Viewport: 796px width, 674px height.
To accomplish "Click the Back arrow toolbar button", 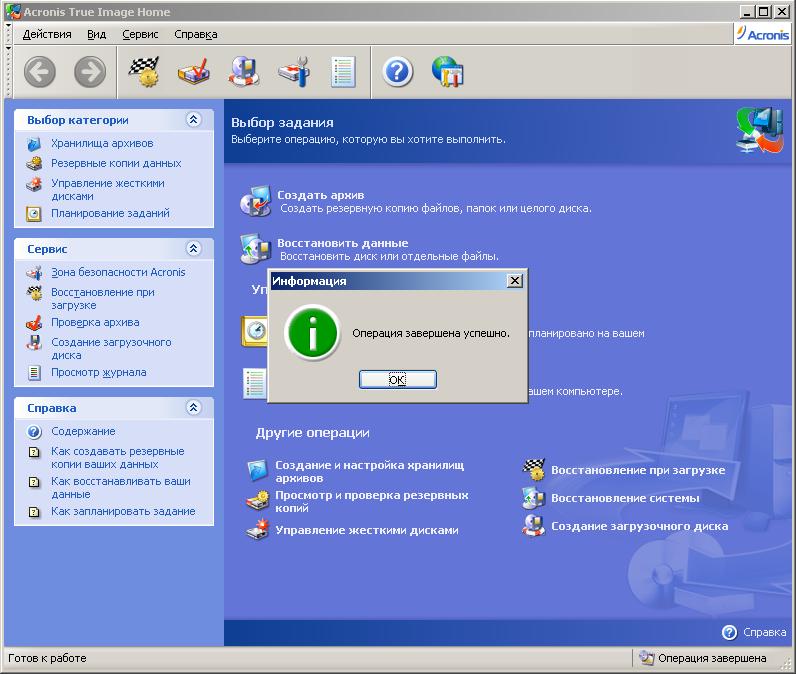I will (x=40, y=72).
